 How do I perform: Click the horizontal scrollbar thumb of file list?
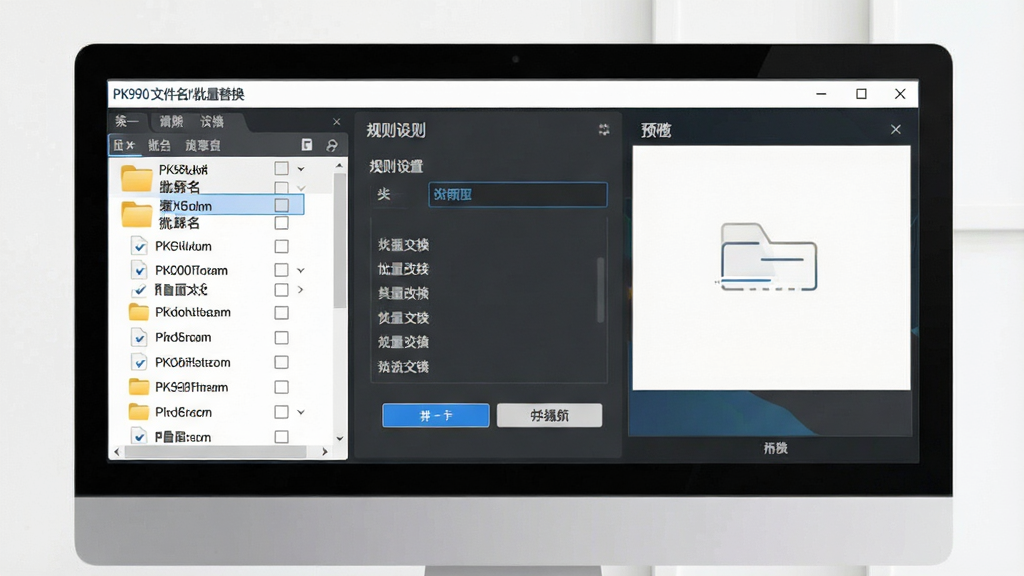tap(216, 451)
